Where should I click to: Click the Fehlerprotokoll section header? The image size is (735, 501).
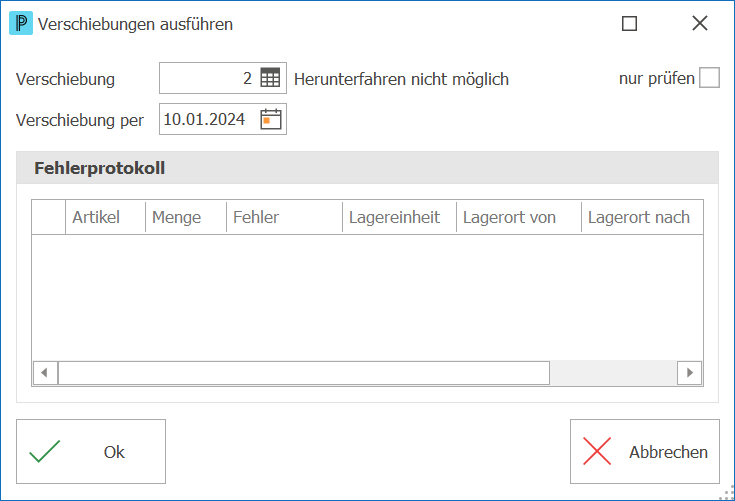pos(368,168)
